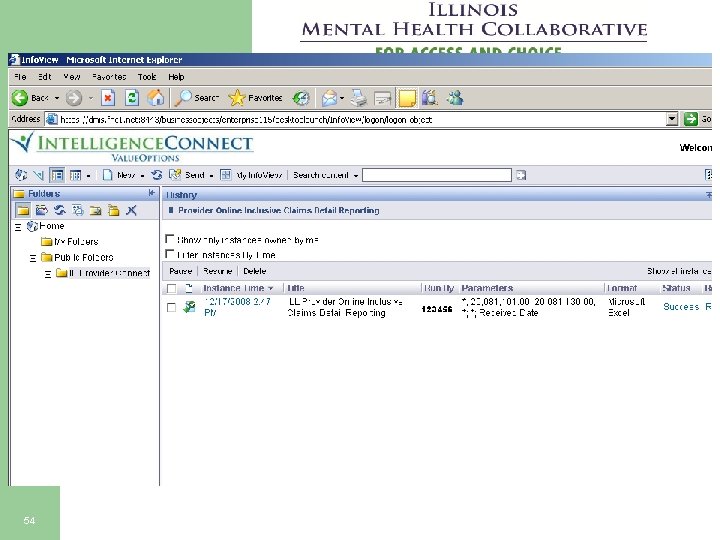
Task: Click the Title column header
Action: [x=296, y=288]
